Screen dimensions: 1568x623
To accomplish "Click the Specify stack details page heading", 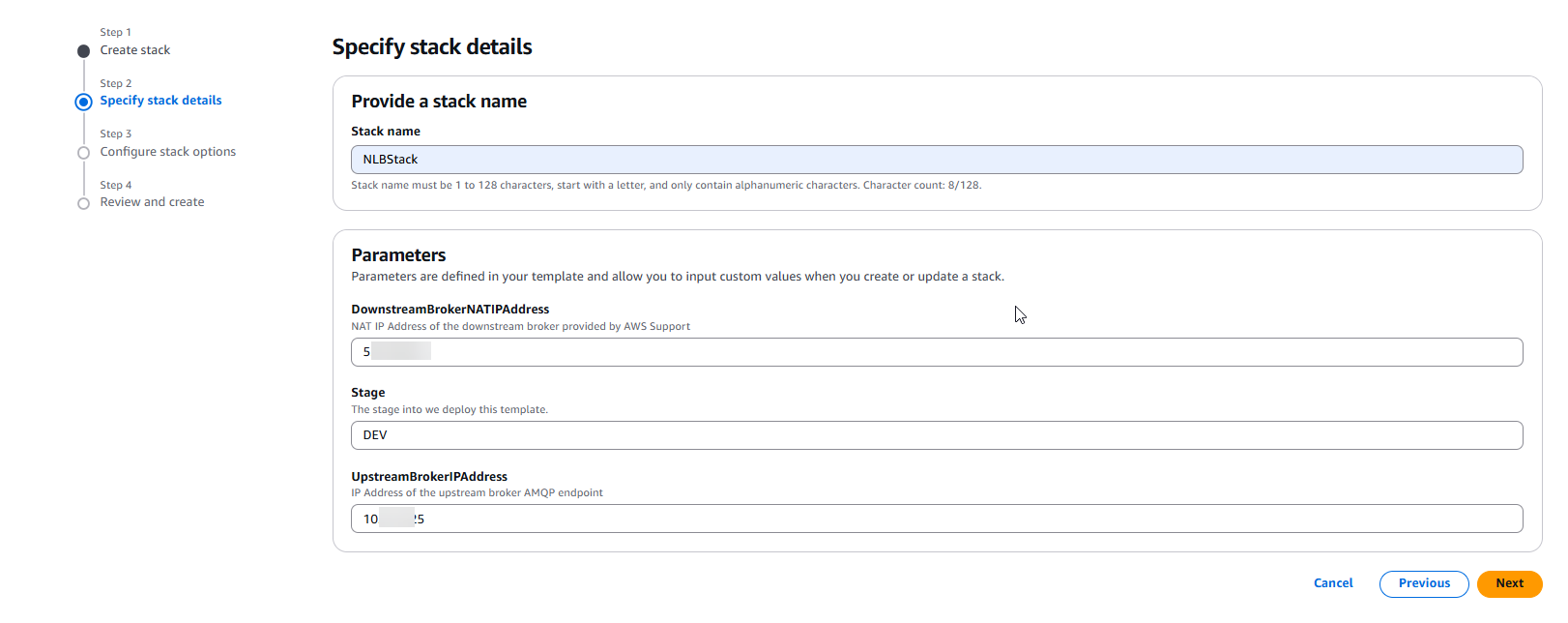I will click(x=432, y=46).
